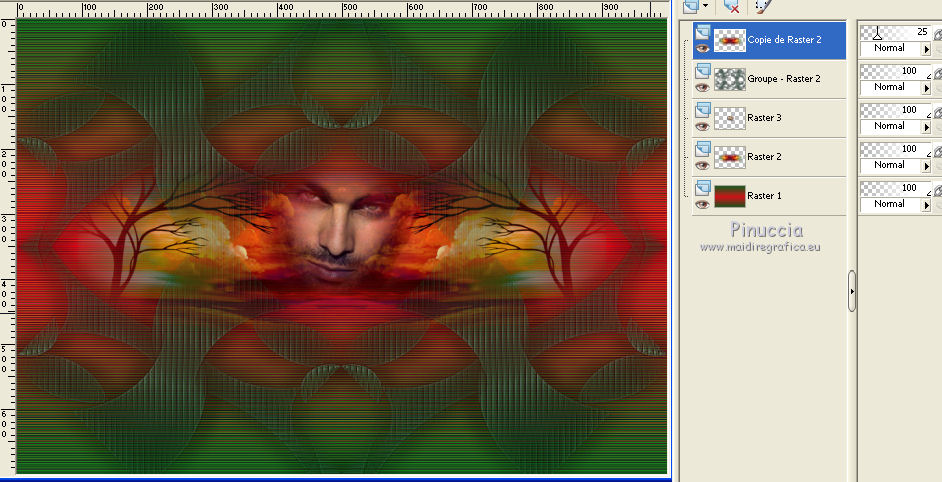Click the man's face on the canvas
Image resolution: width=942 pixels, height=482 pixels.
(x=338, y=231)
